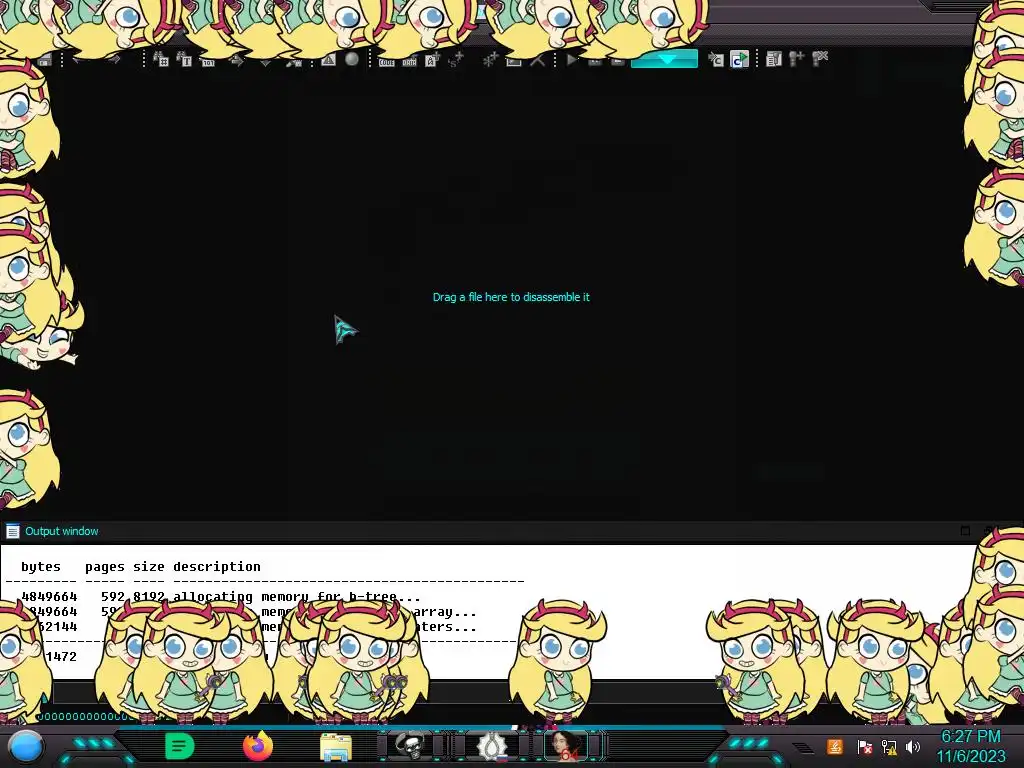Click the Save database toolbar icon
This screenshot has height=768, width=1024.
click(x=44, y=61)
